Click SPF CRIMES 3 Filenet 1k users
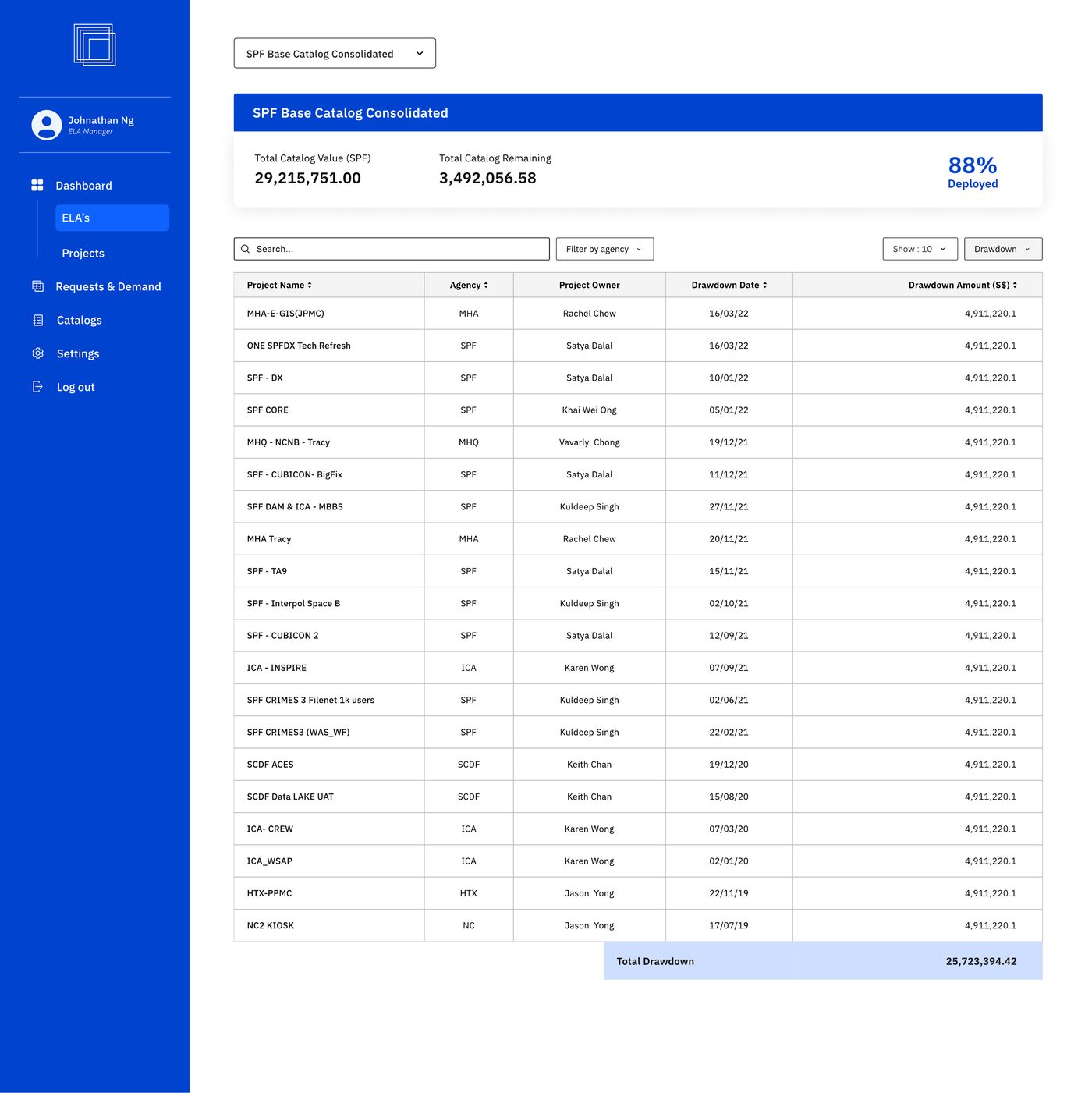 (310, 701)
